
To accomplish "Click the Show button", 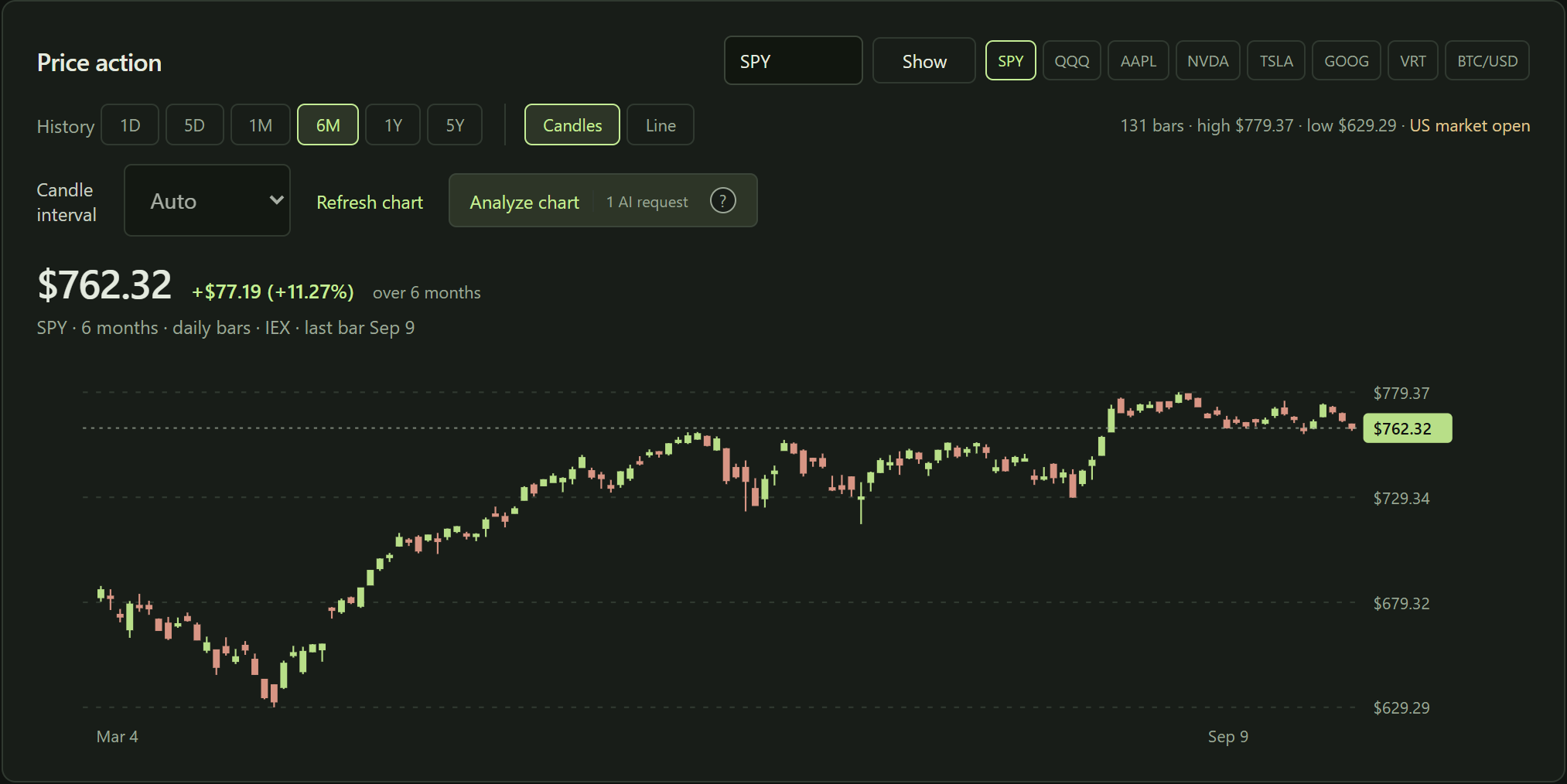I will click(924, 61).
